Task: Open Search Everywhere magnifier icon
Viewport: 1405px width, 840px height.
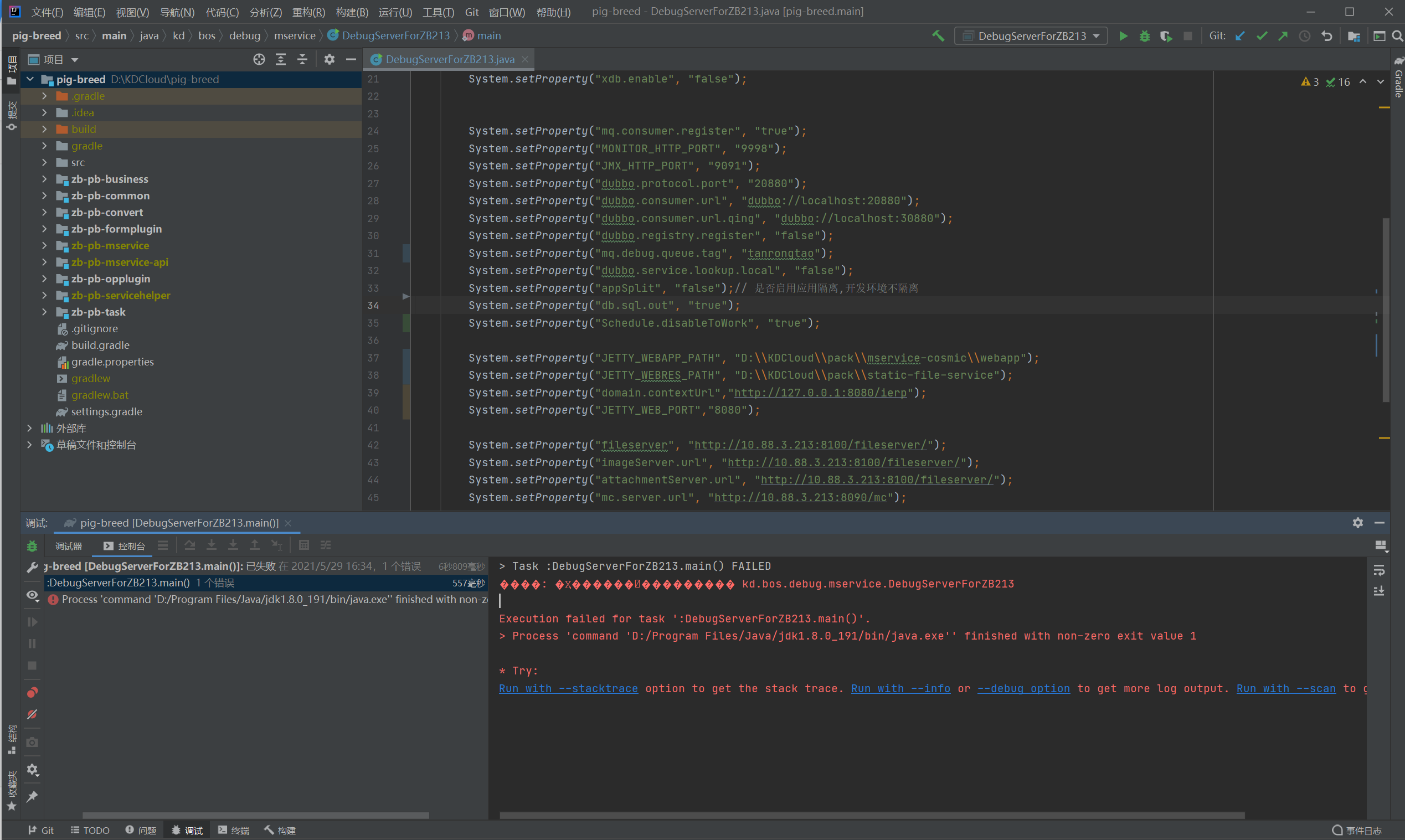Action: [x=1397, y=35]
